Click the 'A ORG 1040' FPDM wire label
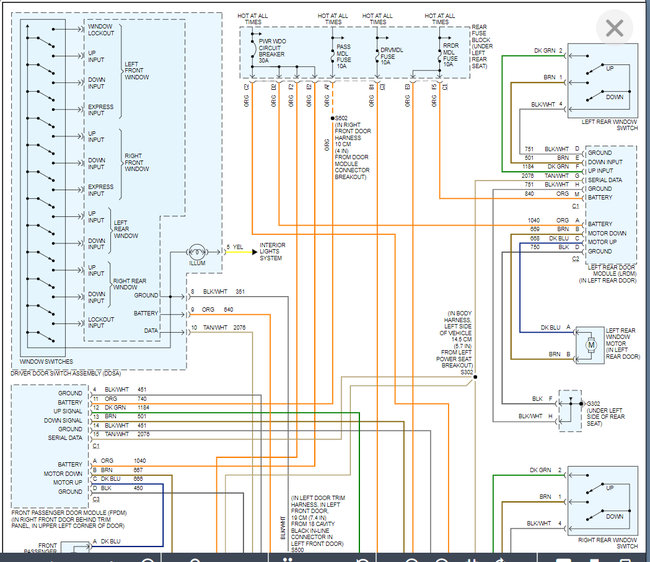 120,461
